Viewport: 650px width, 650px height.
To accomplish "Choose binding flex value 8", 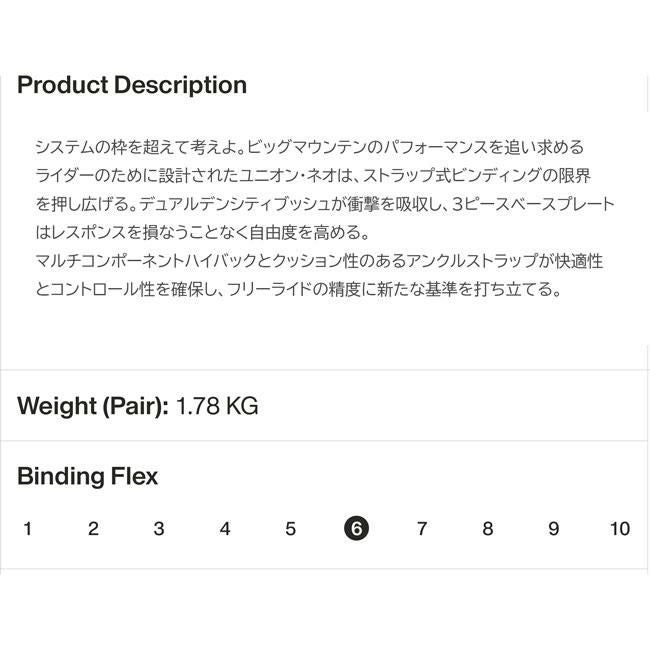I will [x=488, y=529].
